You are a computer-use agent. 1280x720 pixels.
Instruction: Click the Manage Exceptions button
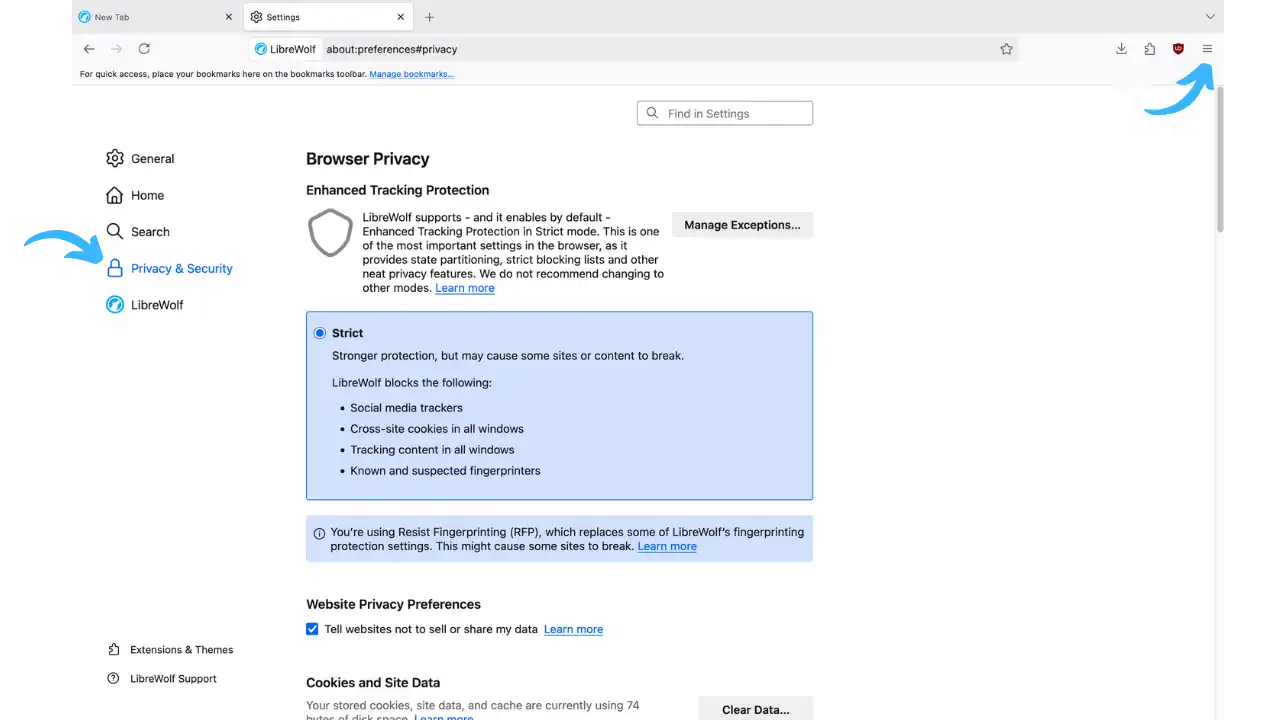point(742,225)
